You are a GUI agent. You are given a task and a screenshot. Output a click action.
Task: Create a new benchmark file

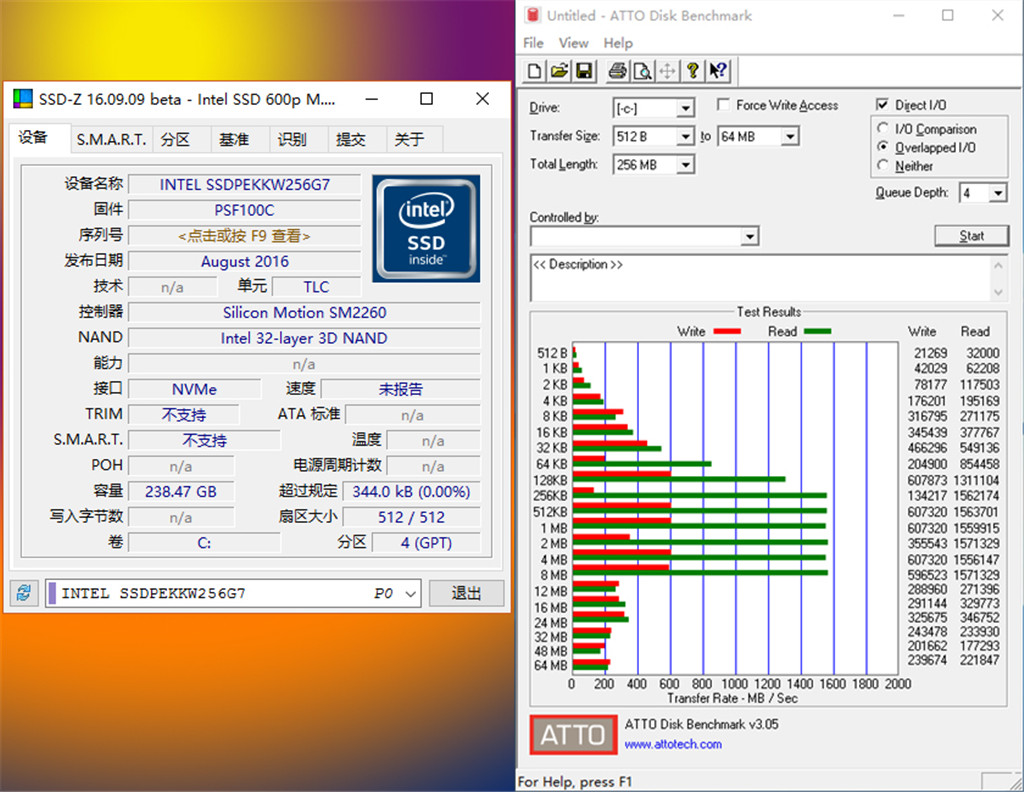tap(535, 70)
